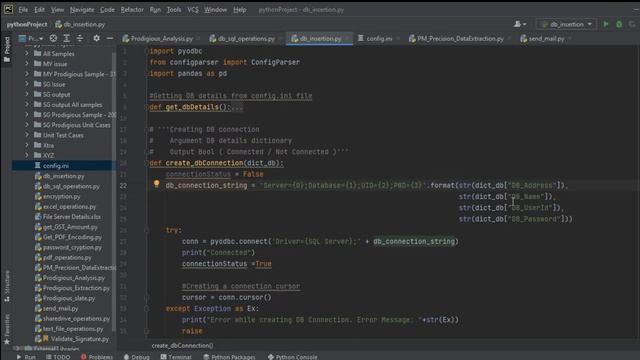Click the Expand All icon in Project panel
This screenshot has width=640, height=360.
(x=67, y=38)
